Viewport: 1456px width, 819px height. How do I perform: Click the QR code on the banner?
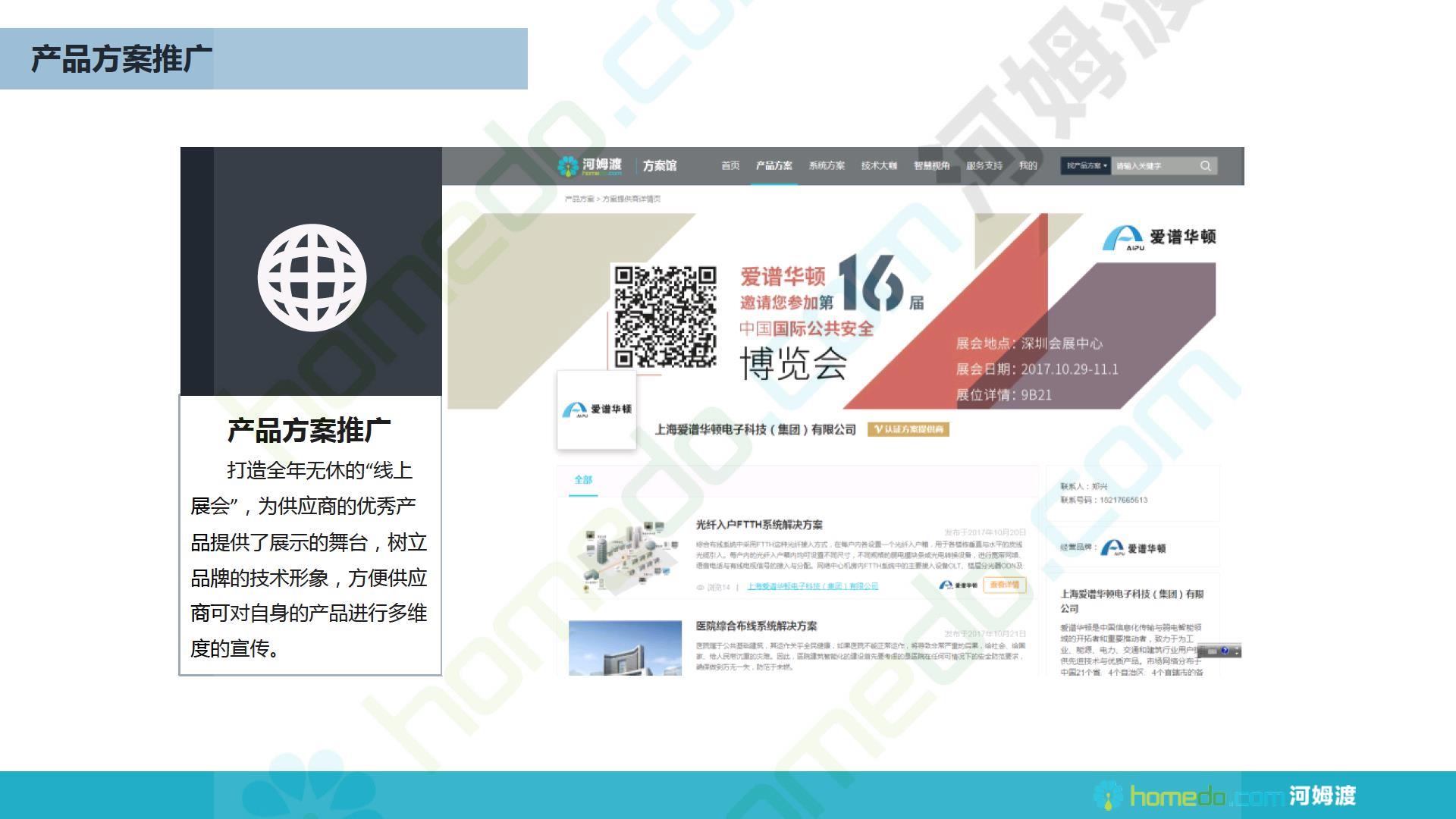point(665,317)
